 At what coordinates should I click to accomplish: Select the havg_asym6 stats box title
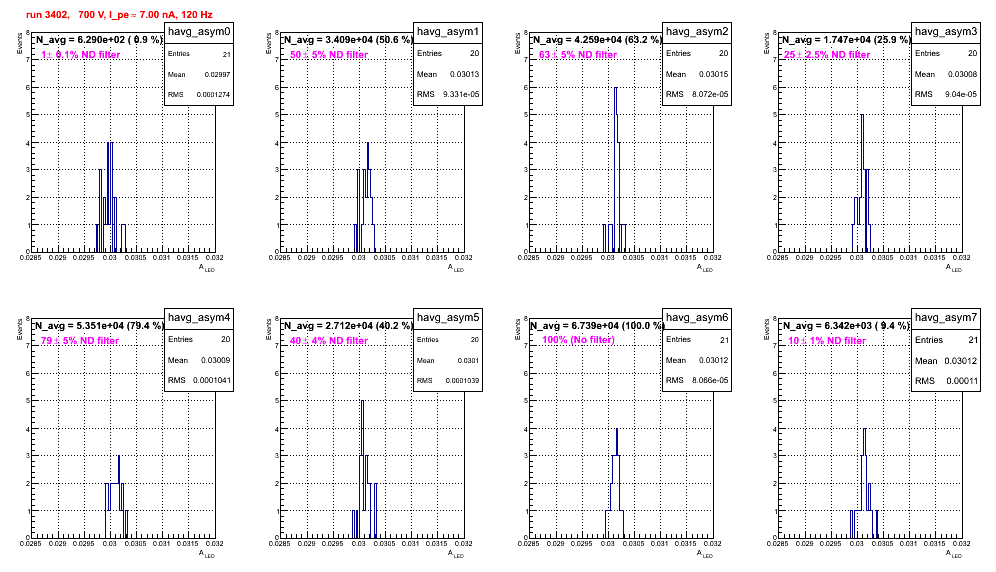pos(697,318)
